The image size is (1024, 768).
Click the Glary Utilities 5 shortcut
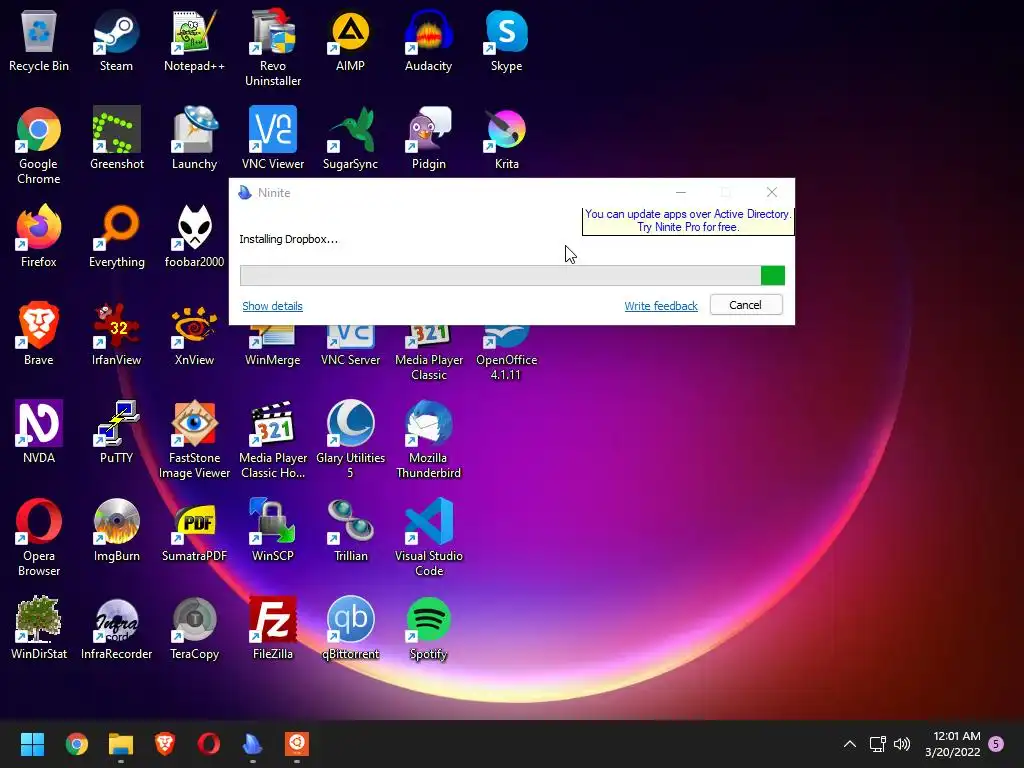click(x=350, y=440)
